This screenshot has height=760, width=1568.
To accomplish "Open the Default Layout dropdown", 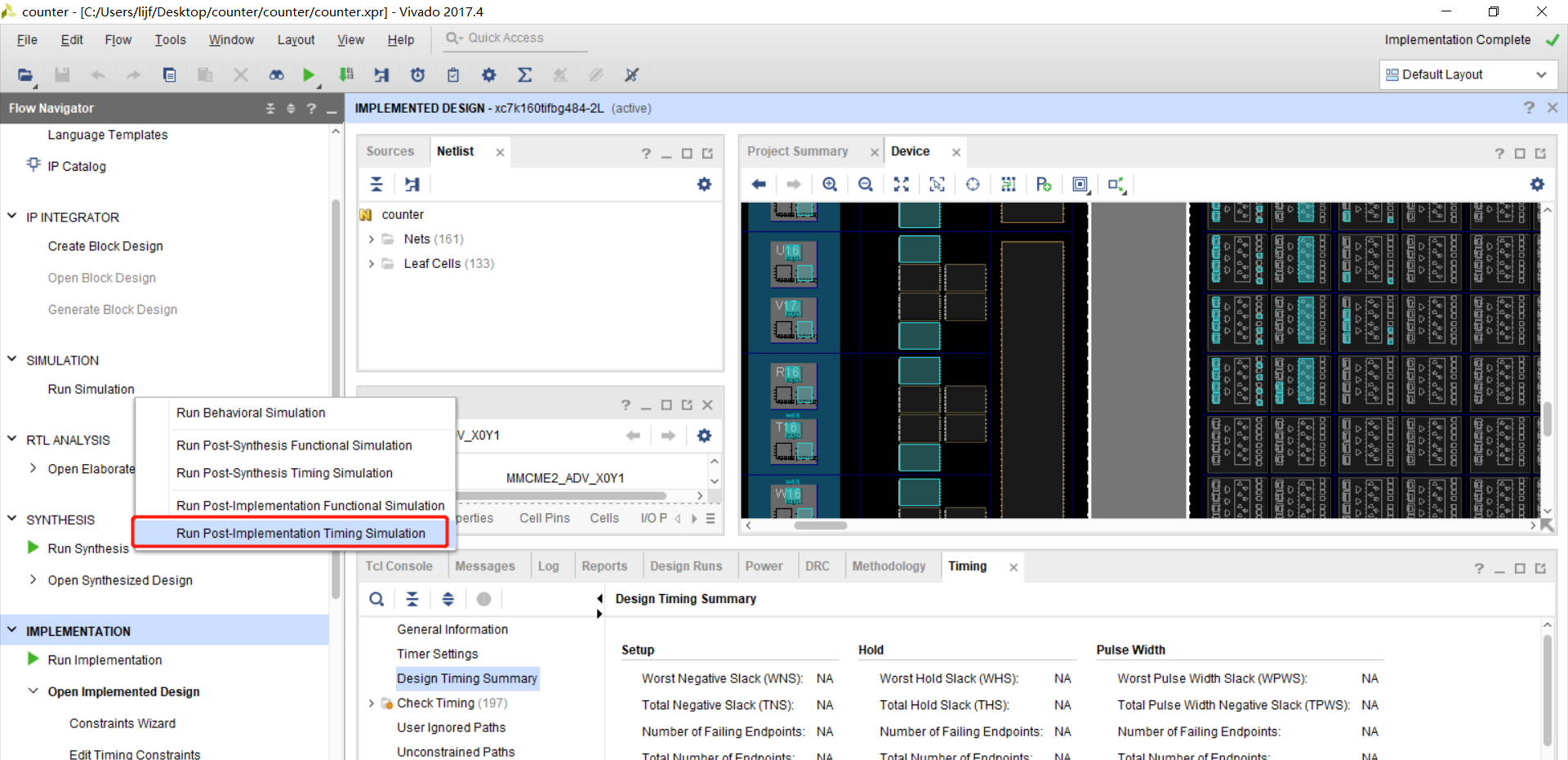I will pyautogui.click(x=1468, y=75).
